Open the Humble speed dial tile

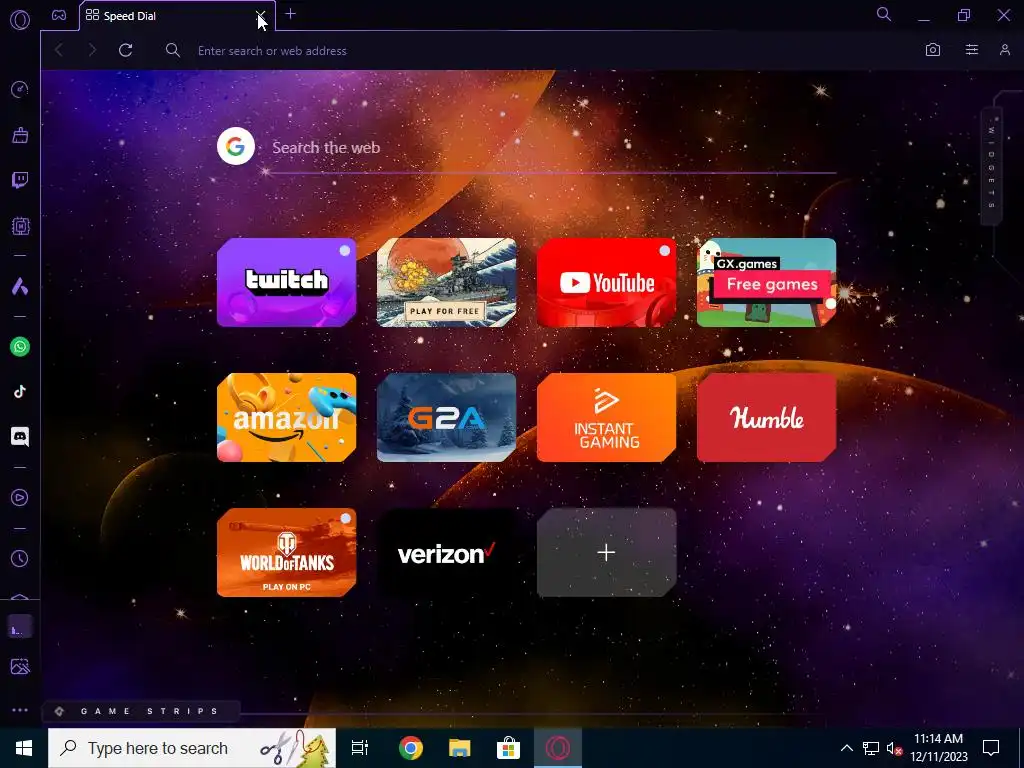767,417
